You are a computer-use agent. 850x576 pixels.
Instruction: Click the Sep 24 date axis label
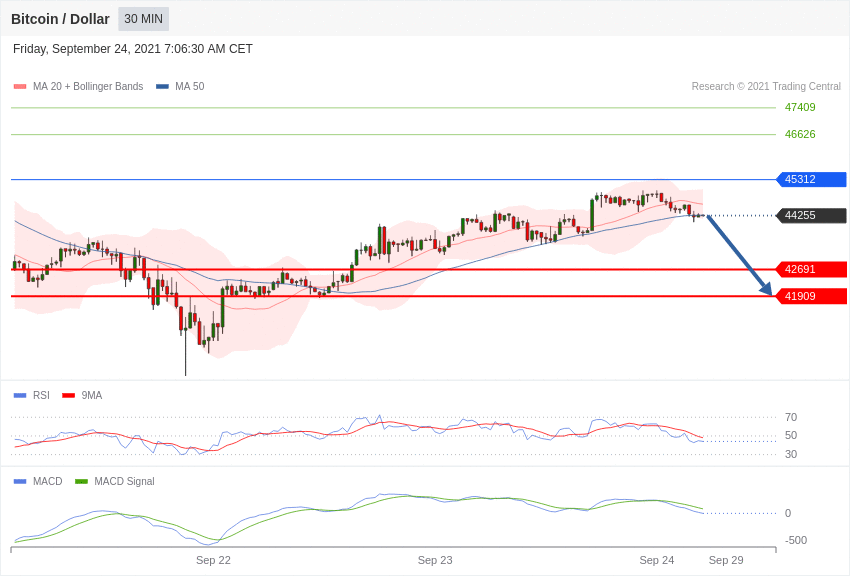point(656,560)
